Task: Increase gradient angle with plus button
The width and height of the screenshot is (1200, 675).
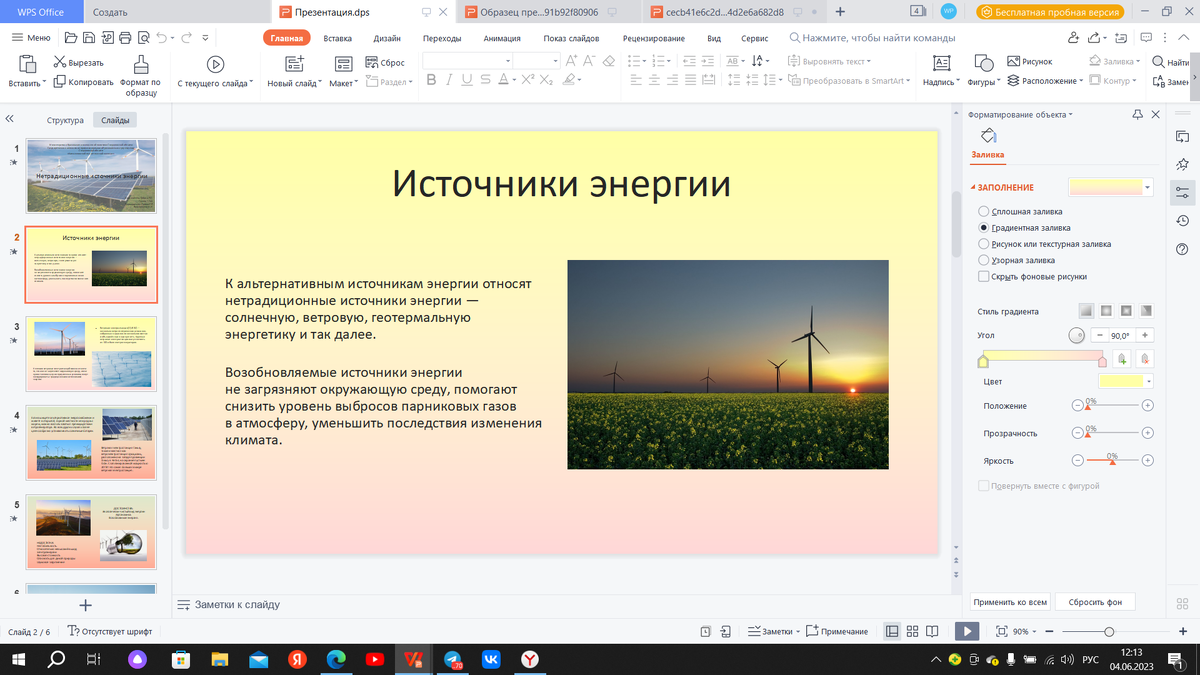Action: (x=1145, y=335)
